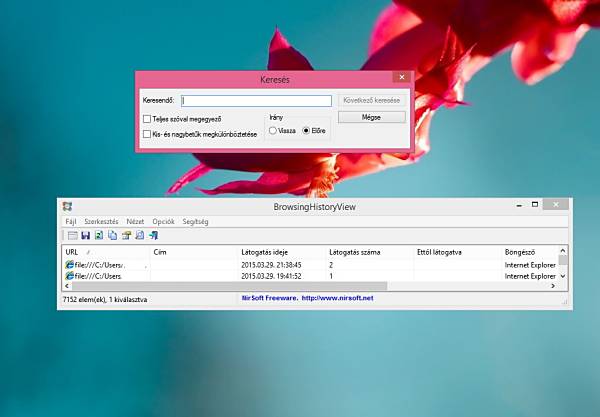Click the vertical scrollbar up arrow
The width and height of the screenshot is (600, 417).
point(563,251)
